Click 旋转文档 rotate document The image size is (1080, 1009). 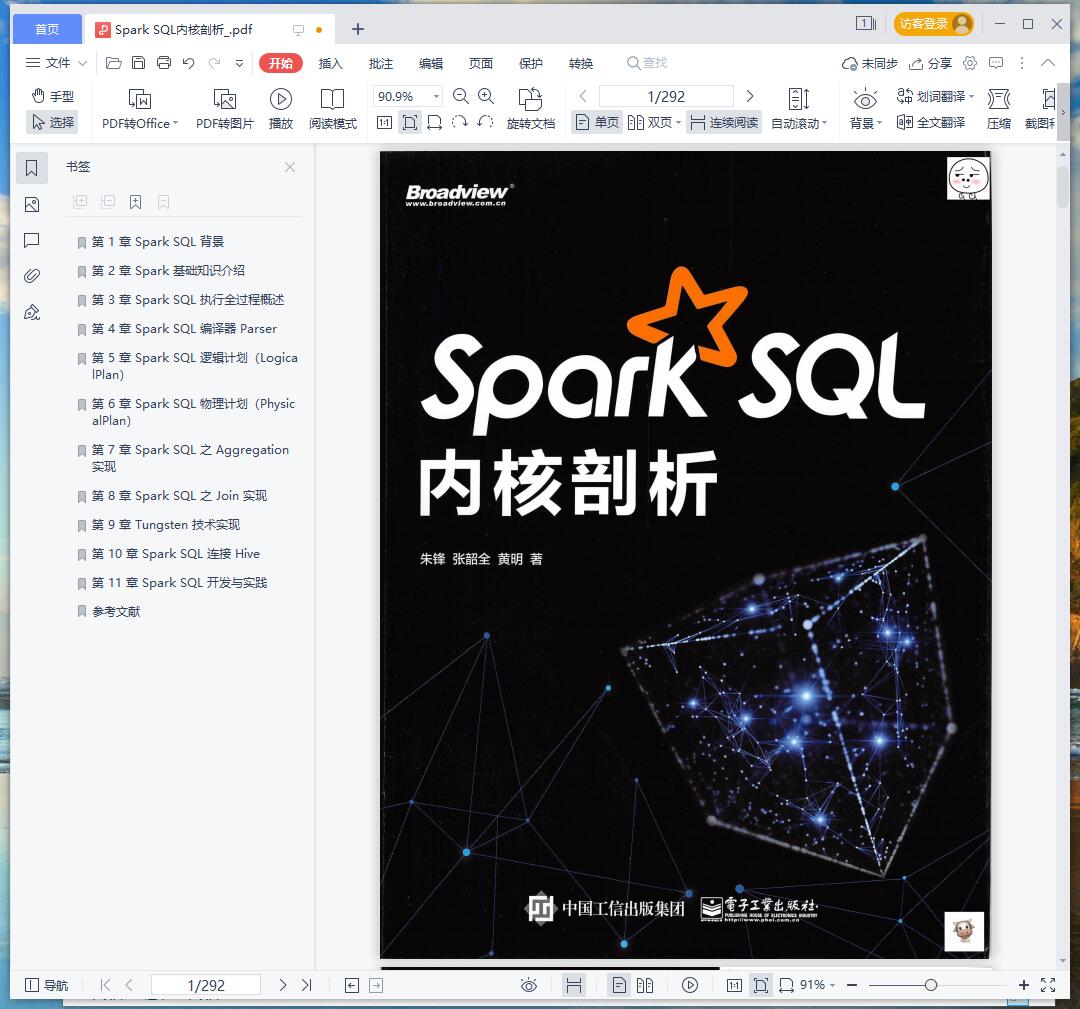click(530, 109)
